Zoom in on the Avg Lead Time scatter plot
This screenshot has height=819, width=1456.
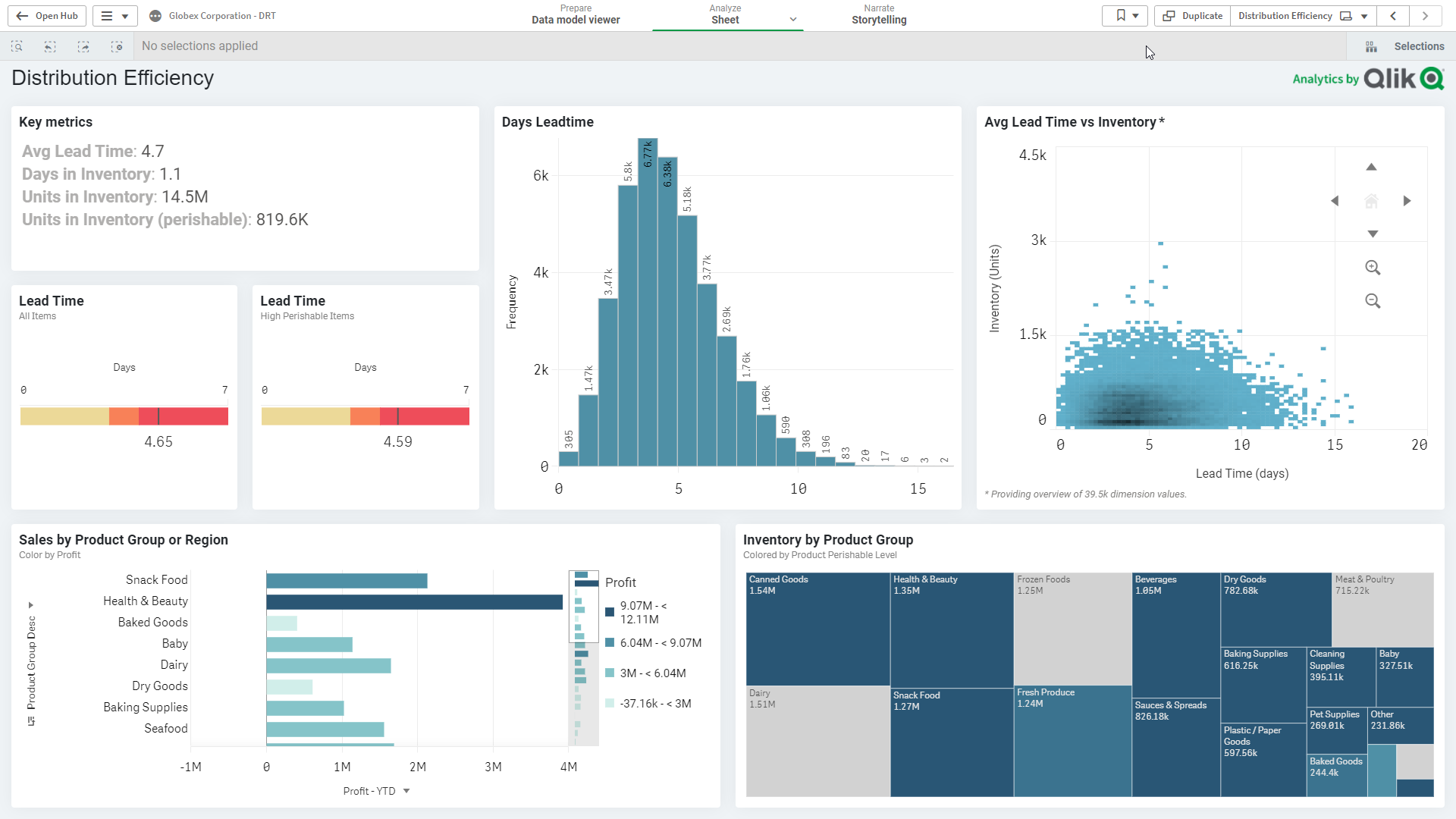[x=1373, y=268]
